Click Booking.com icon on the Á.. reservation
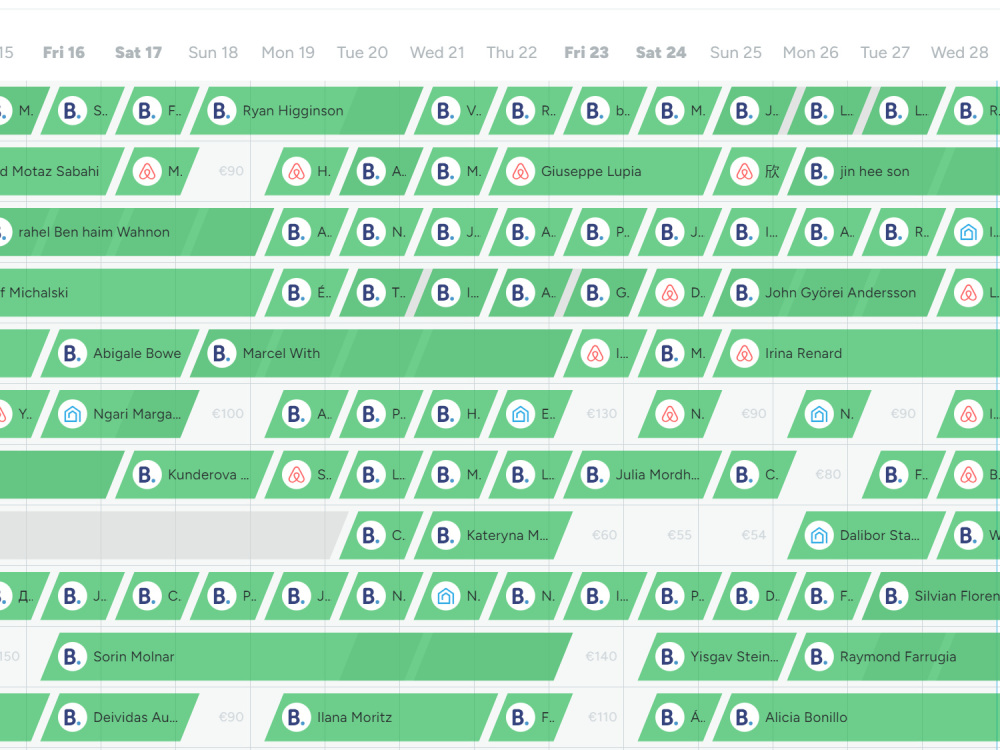The height and width of the screenshot is (750, 1000). pyautogui.click(x=669, y=717)
